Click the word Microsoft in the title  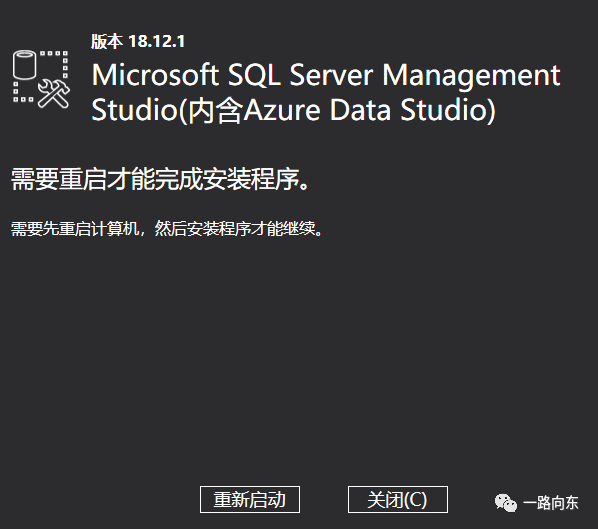click(155, 75)
